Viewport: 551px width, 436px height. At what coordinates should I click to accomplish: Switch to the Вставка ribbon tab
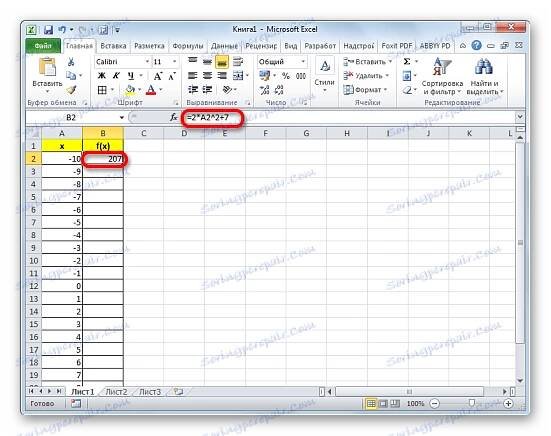click(113, 46)
